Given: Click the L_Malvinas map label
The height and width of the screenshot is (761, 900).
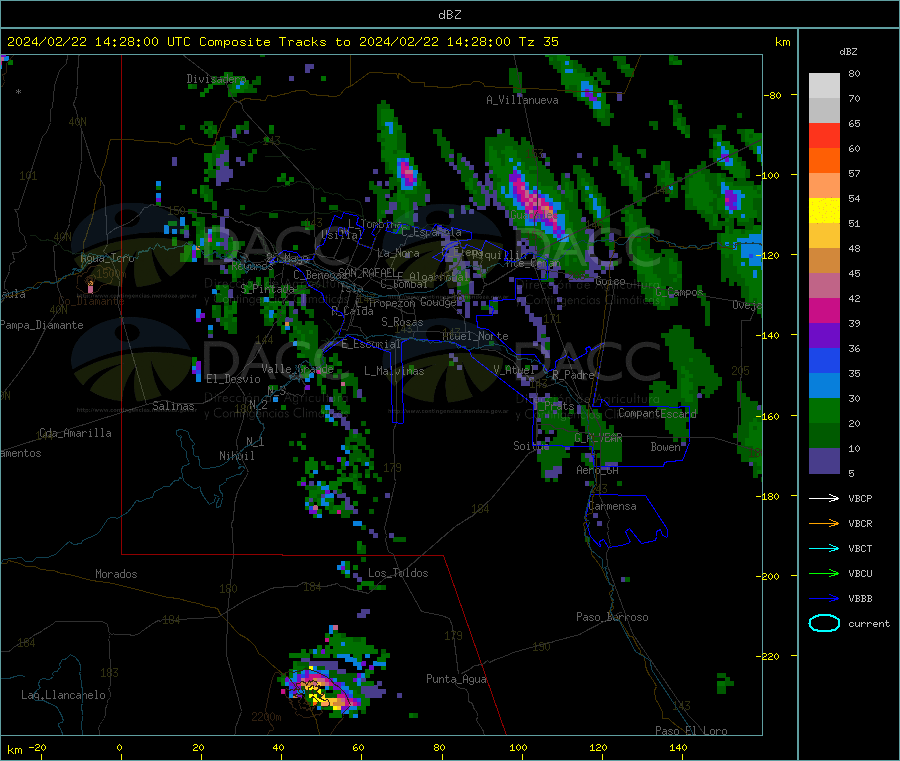Looking at the screenshot, I should pyautogui.click(x=394, y=371).
